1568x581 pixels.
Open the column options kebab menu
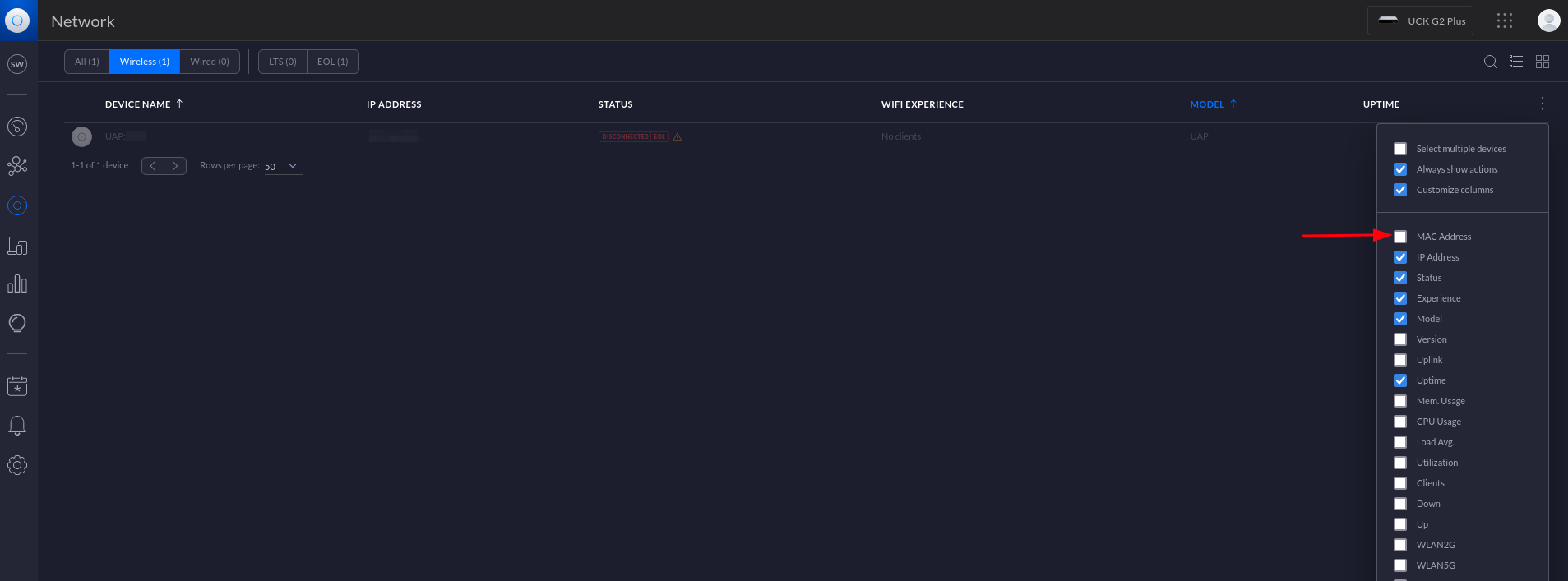click(1542, 104)
